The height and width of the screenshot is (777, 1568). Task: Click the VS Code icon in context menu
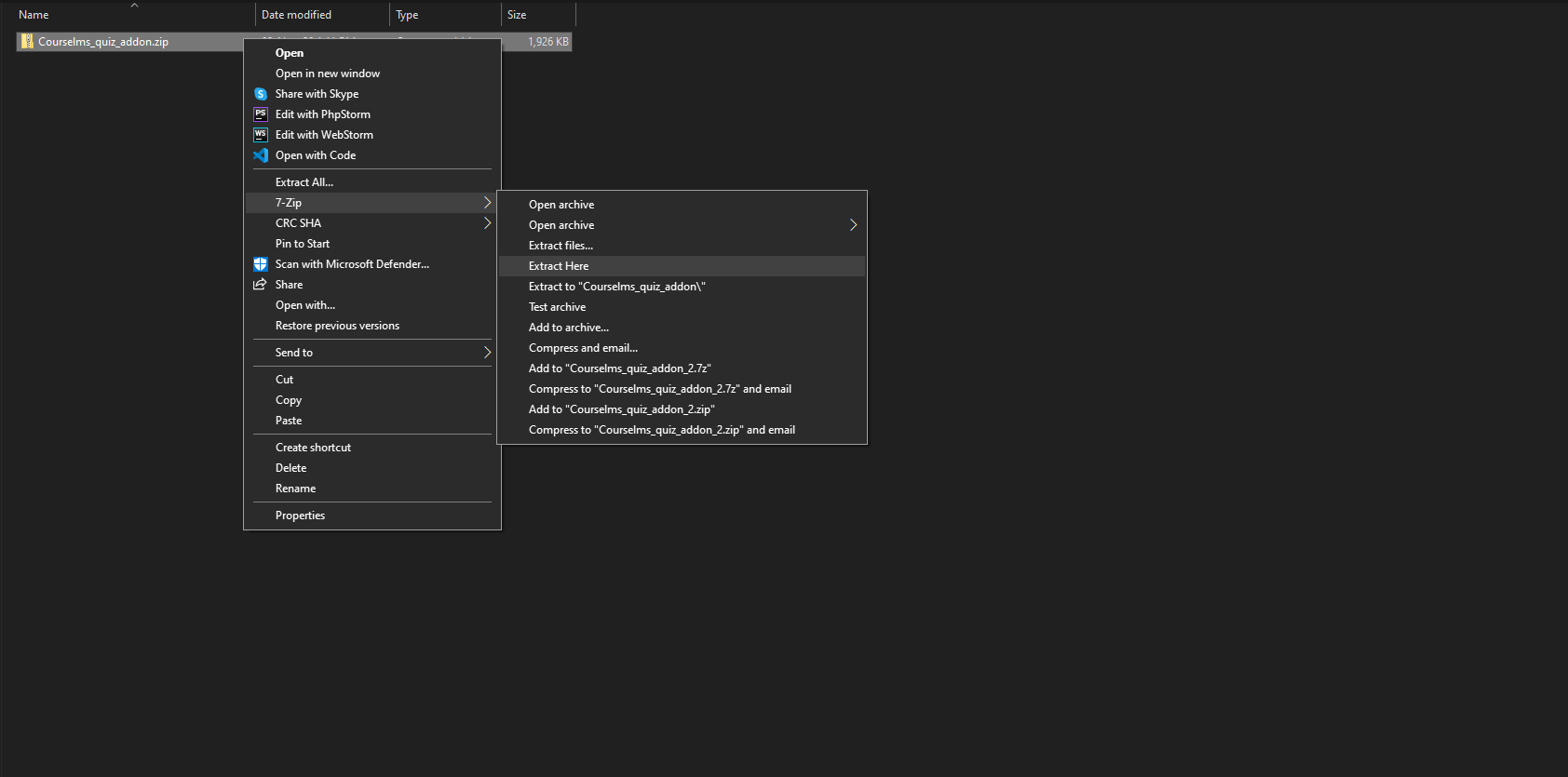pyautogui.click(x=261, y=155)
